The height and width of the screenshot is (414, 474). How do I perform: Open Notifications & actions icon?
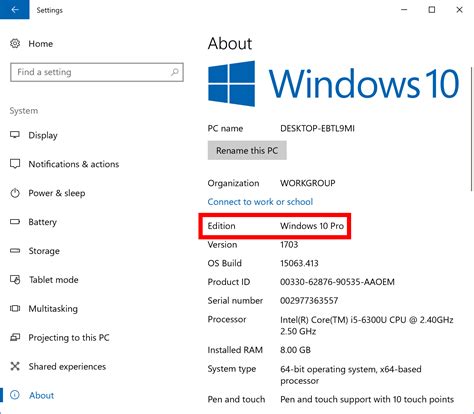point(15,164)
